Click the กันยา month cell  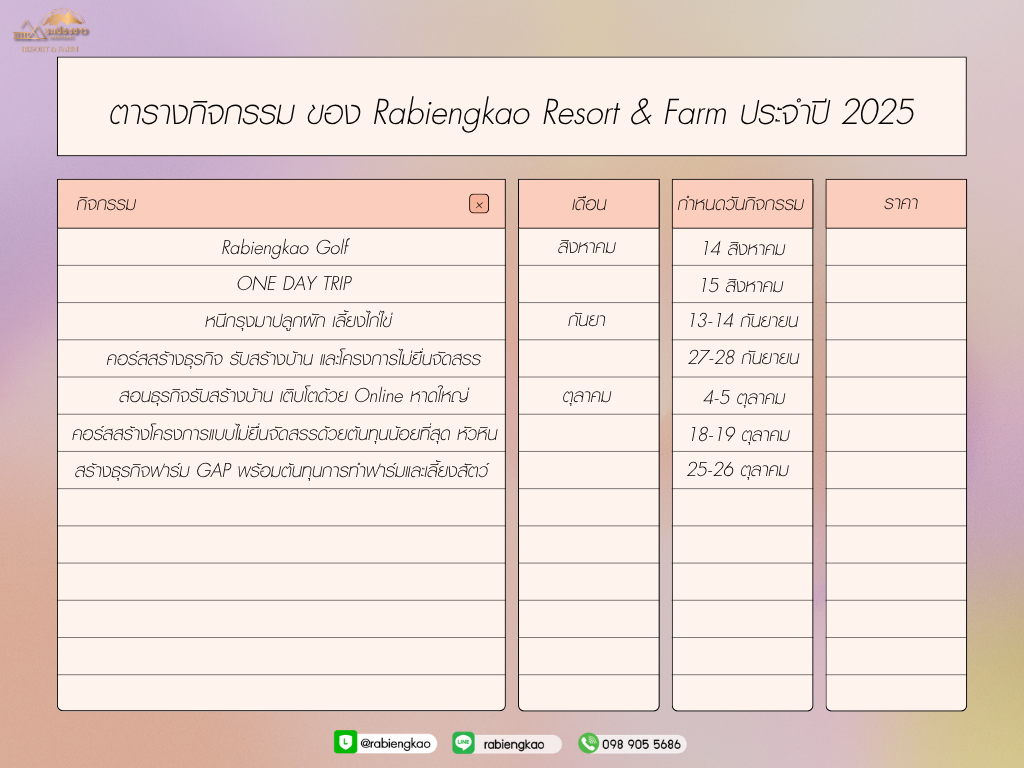(x=588, y=321)
